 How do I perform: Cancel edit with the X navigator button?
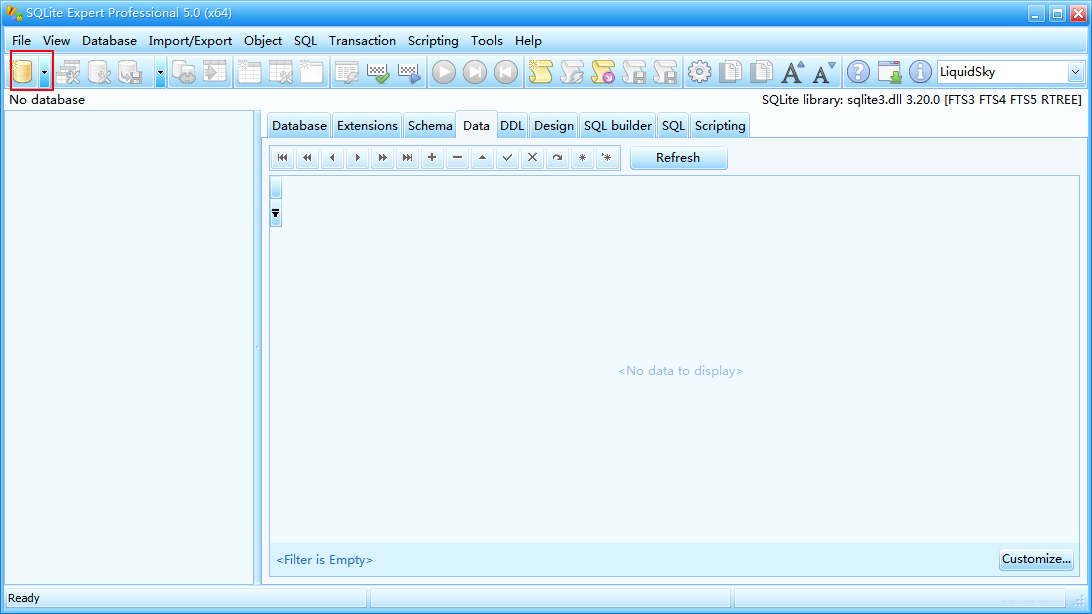point(532,158)
